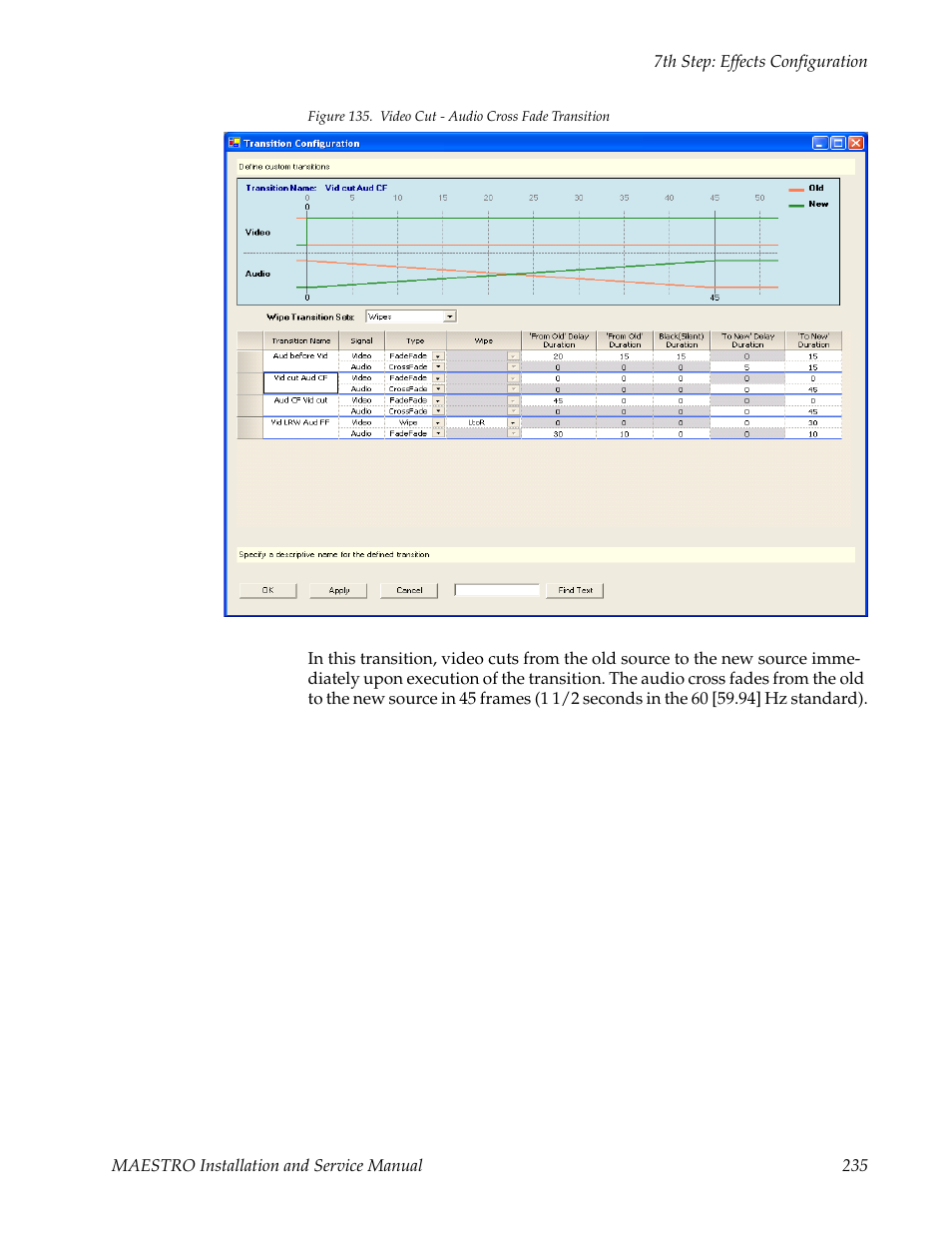
Task: Open Type dropdown for Vid cut Aud CF Video
Action: 438,378
